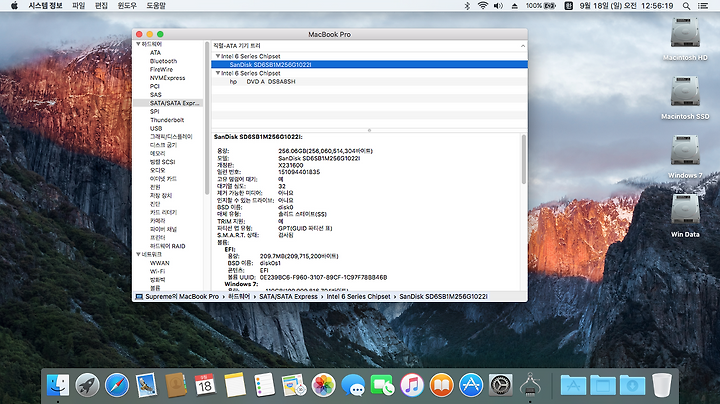Select 하드웨어 RAID in sidebar
This screenshot has height=404, width=720.
pos(168,246)
